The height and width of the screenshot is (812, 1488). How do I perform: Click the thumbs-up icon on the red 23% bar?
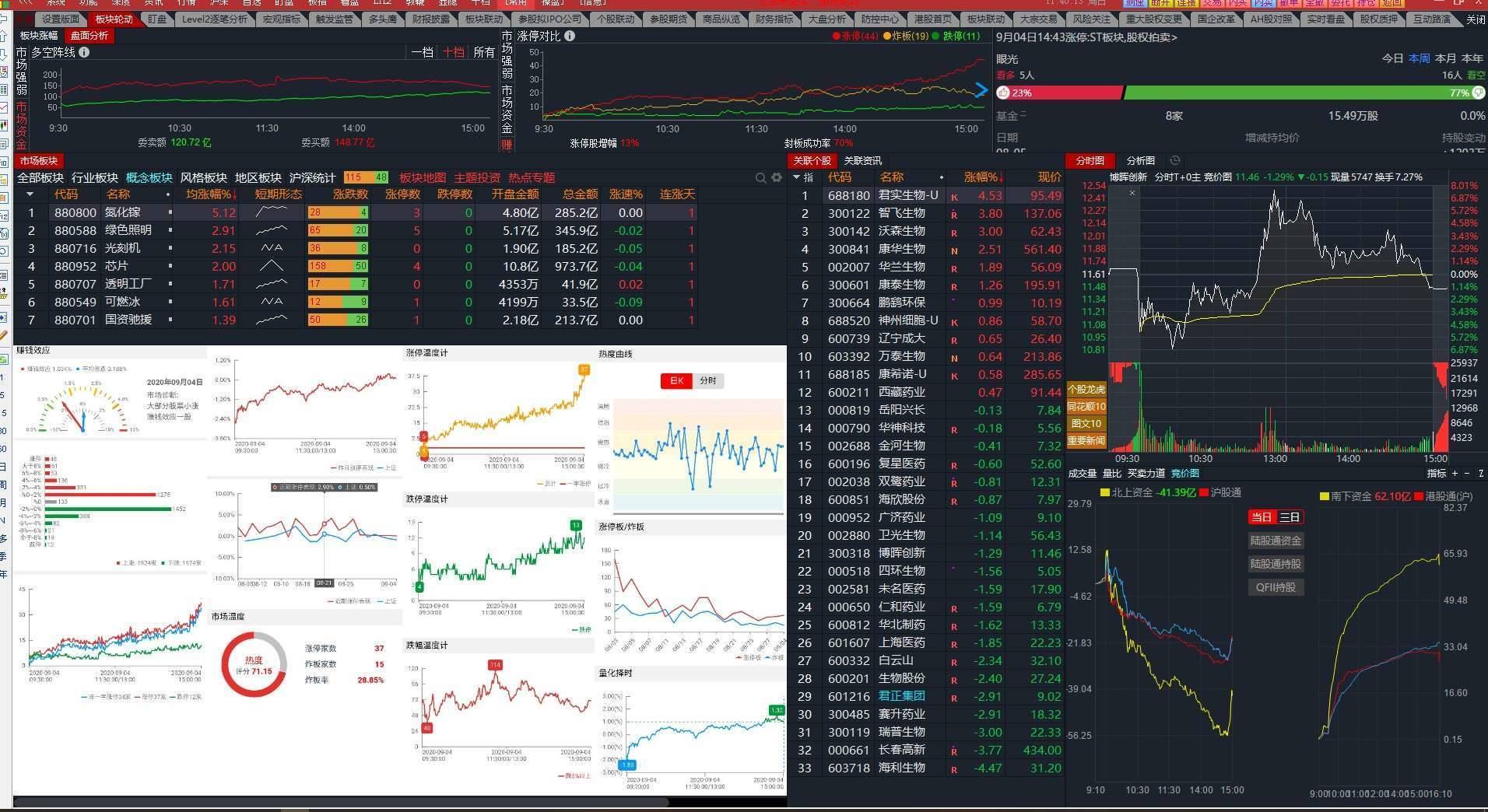coord(1003,93)
